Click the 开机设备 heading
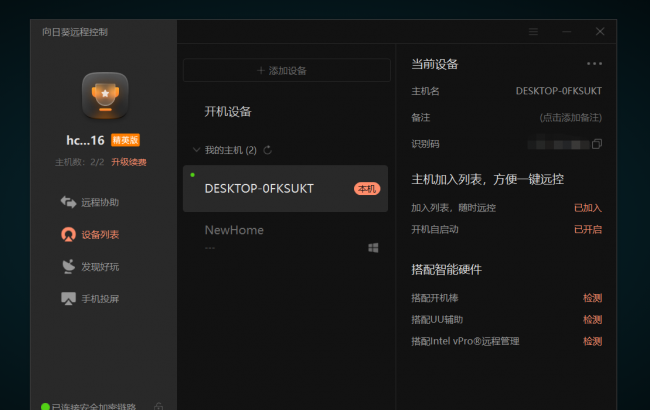 point(228,112)
